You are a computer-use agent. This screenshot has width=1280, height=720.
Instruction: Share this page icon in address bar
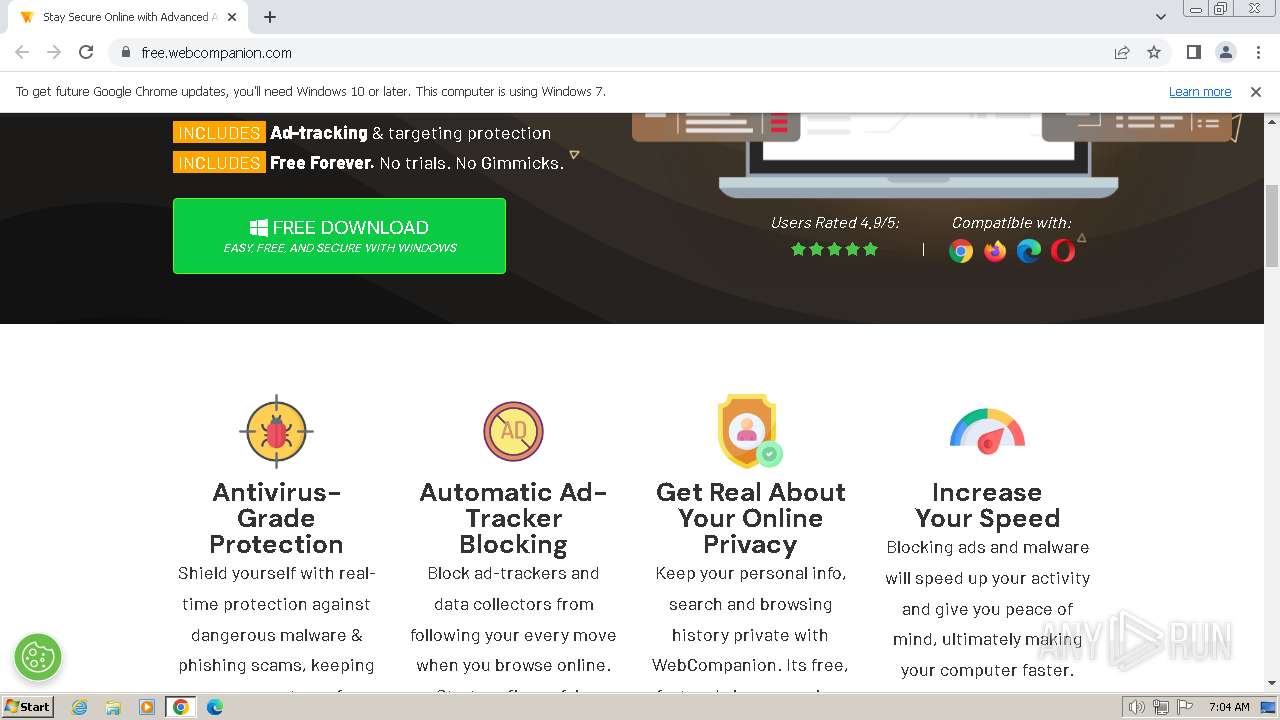click(x=1122, y=53)
